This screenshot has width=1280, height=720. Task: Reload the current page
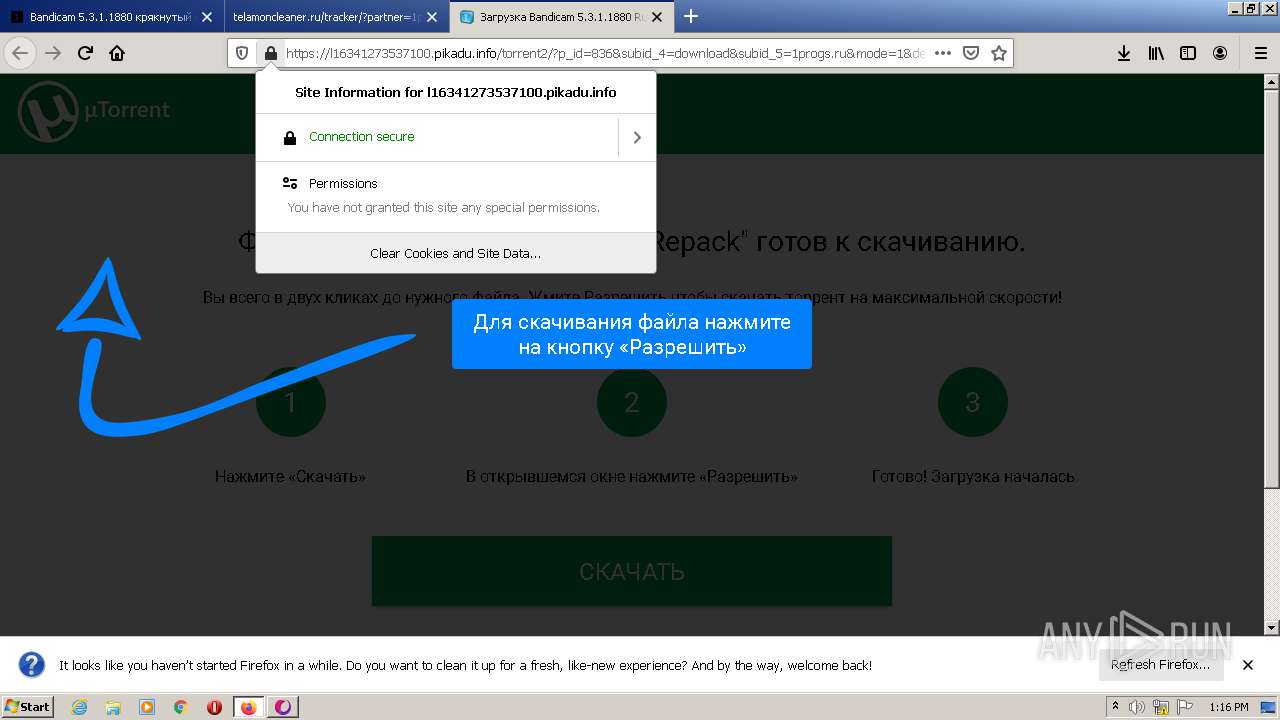pyautogui.click(x=85, y=53)
